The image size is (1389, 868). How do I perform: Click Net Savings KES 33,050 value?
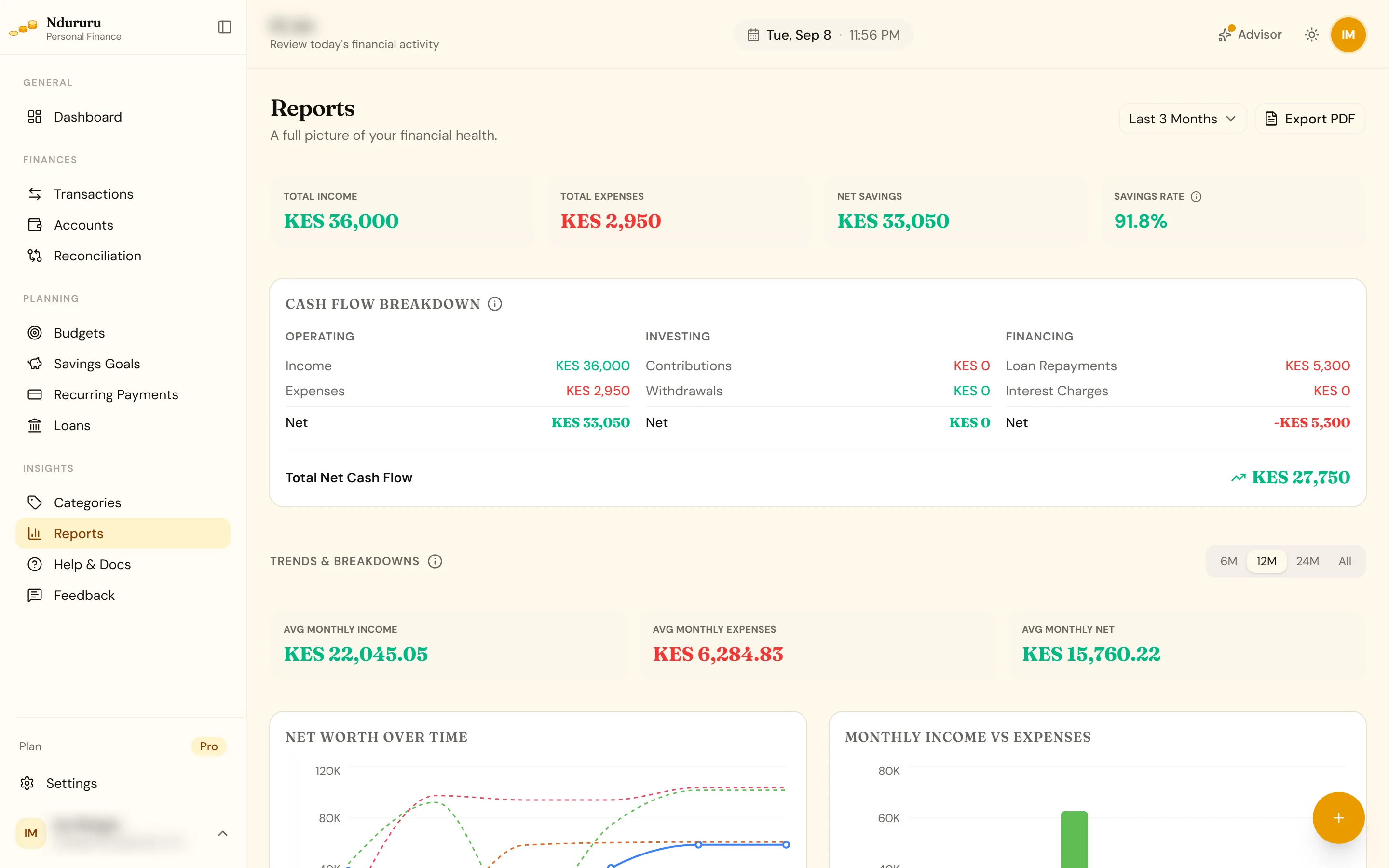tap(893, 221)
